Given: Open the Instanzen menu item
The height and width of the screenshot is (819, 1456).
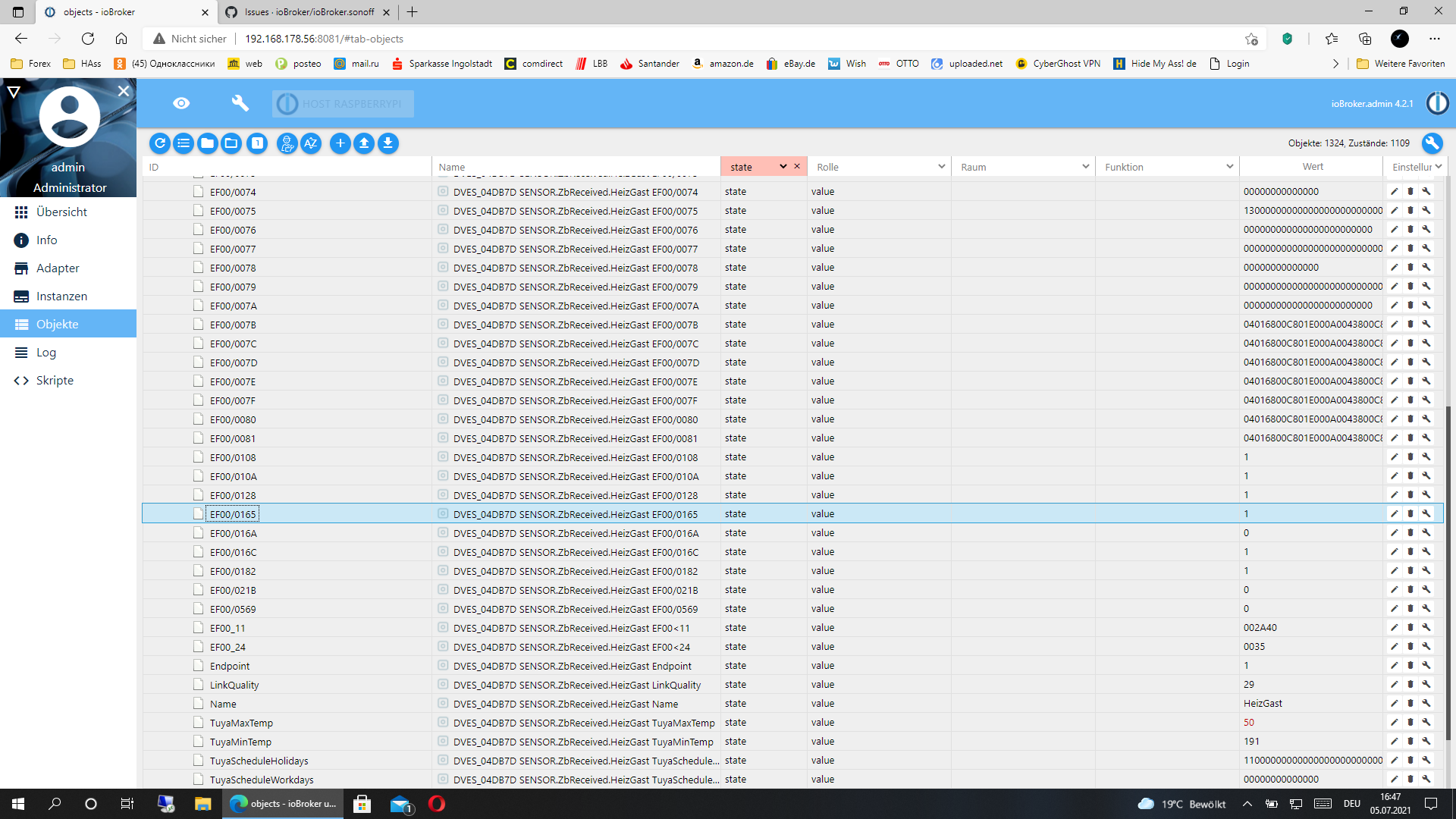Looking at the screenshot, I should pos(61,297).
